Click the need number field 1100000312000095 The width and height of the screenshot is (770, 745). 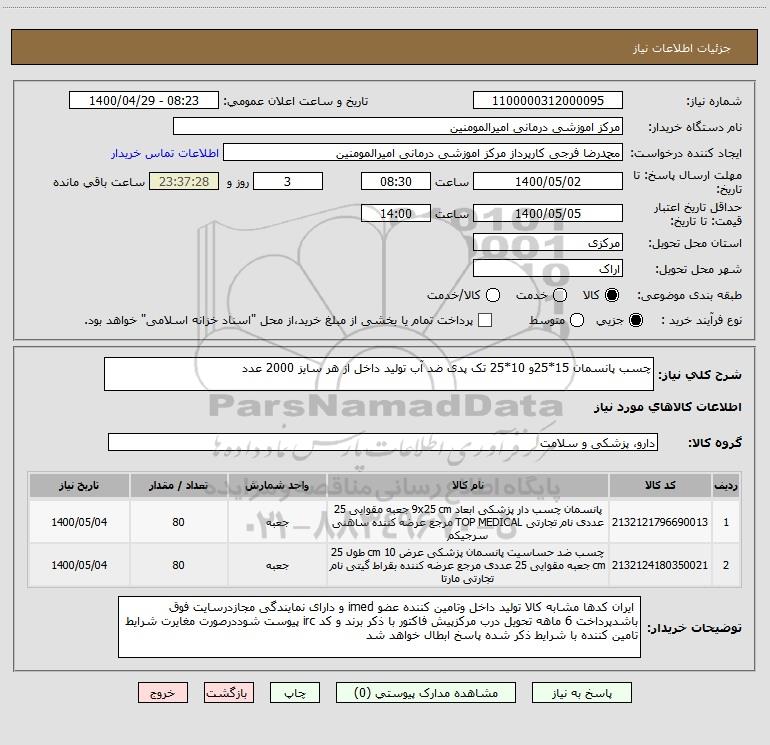(548, 101)
